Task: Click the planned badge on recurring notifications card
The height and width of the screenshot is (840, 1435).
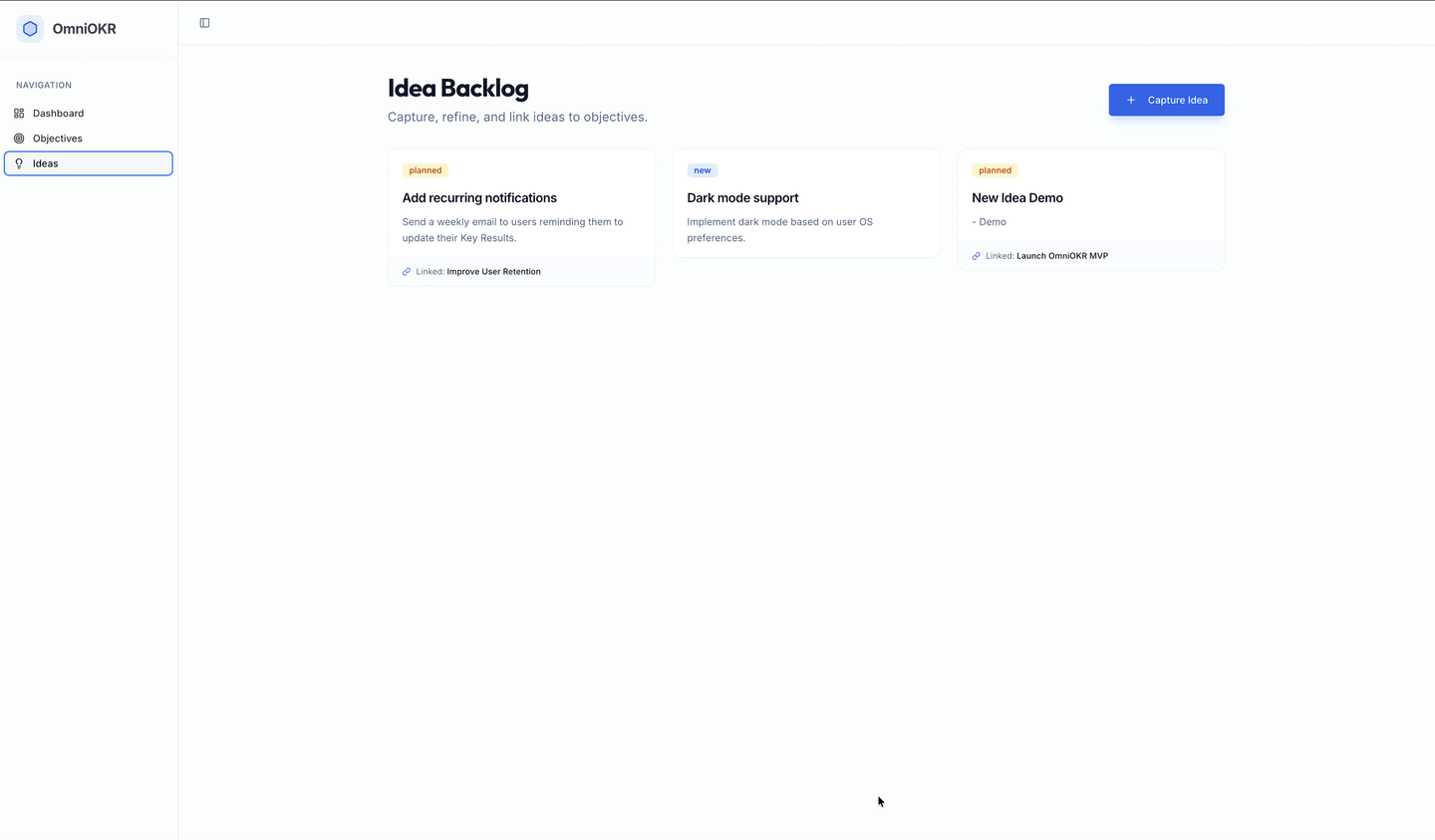Action: [x=426, y=170]
